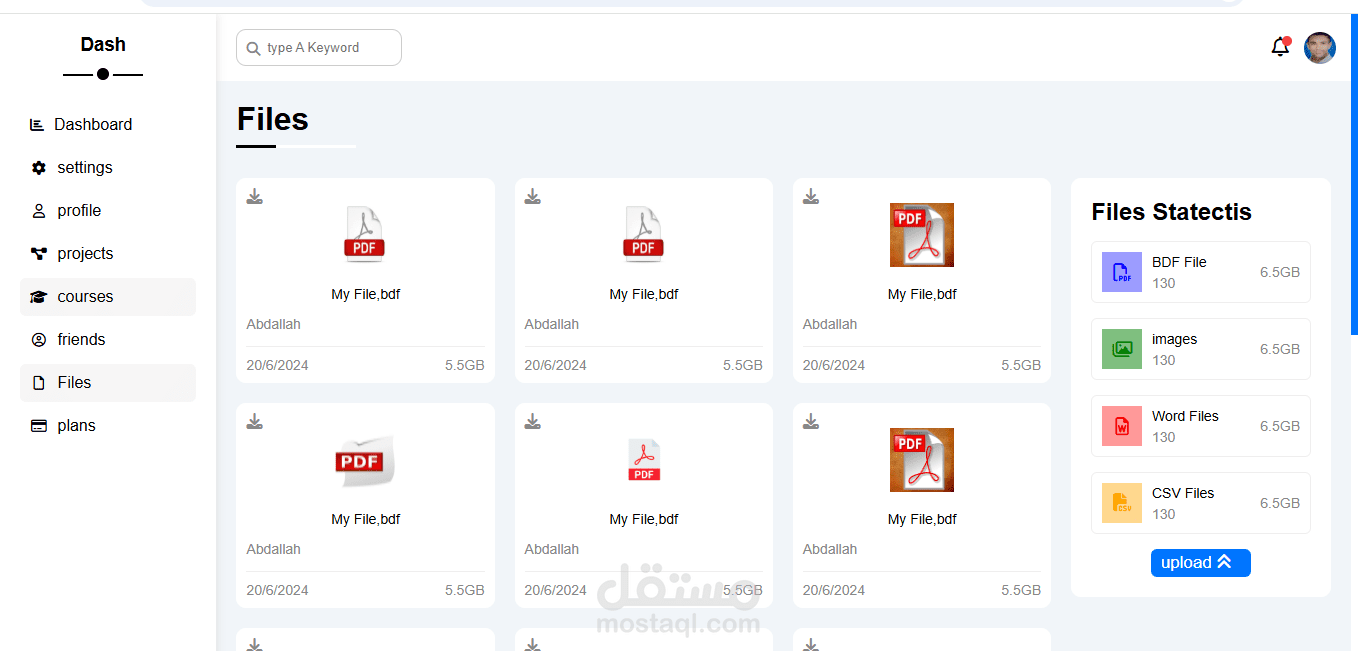The image size is (1358, 651).
Task: Click the green images icon
Action: coord(1122,349)
